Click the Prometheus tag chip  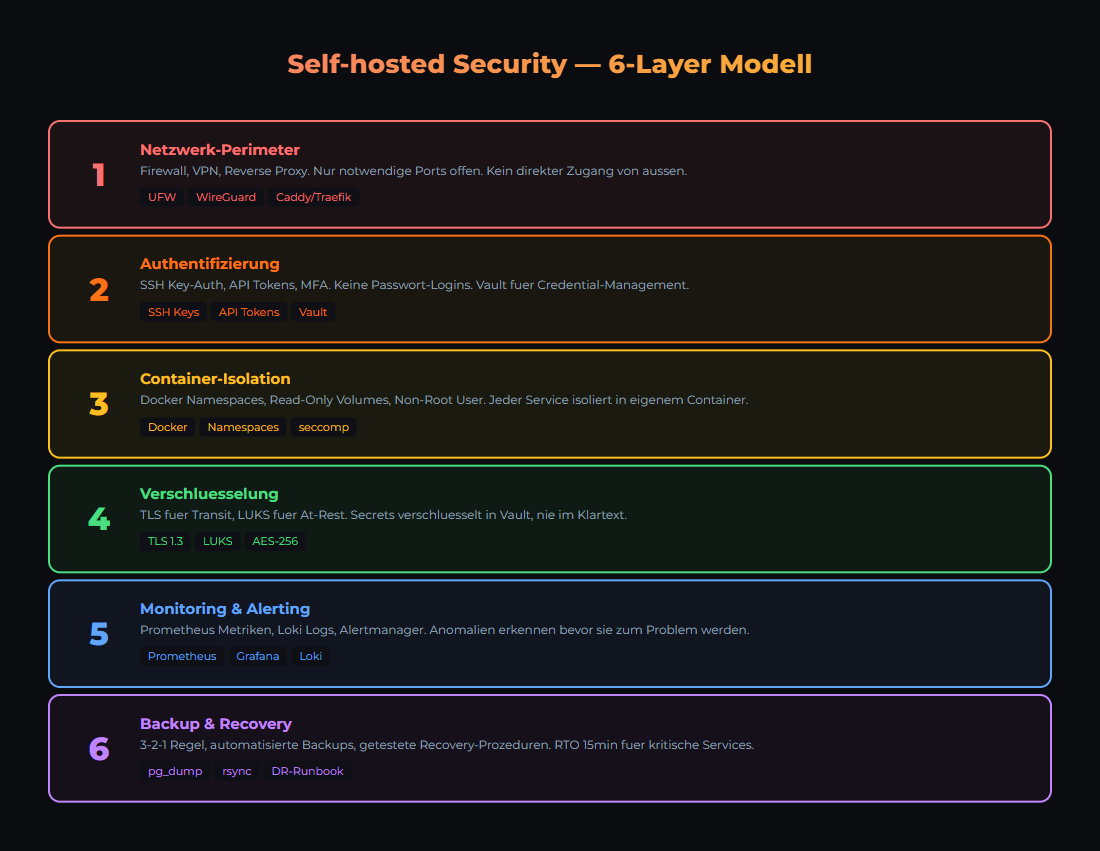(182, 656)
